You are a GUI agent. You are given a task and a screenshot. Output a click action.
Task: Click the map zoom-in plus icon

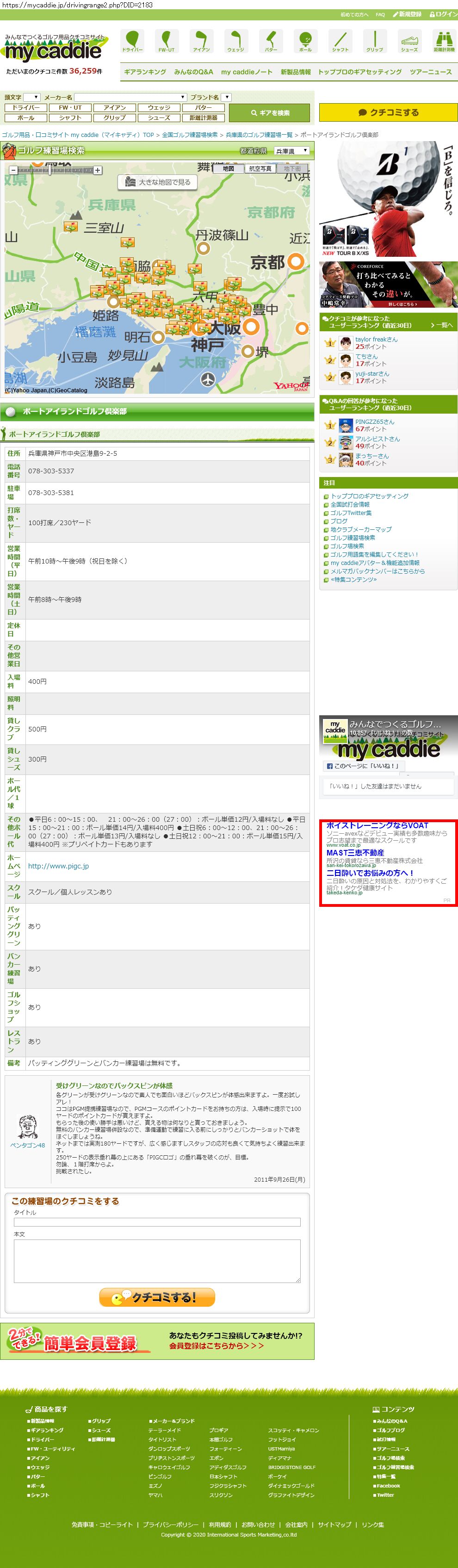98,170
